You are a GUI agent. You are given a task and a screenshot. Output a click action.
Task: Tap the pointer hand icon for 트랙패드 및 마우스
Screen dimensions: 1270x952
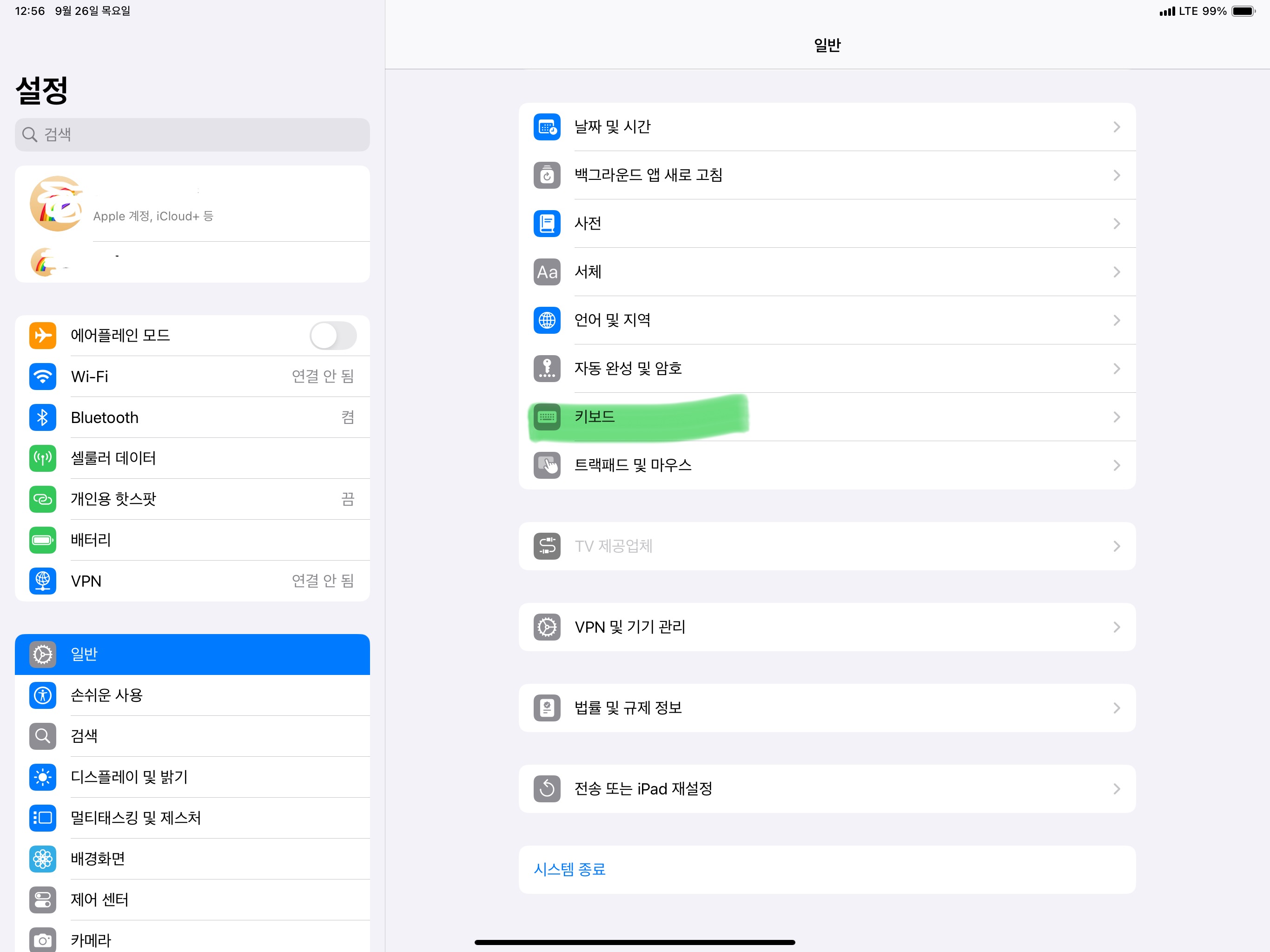(x=547, y=465)
